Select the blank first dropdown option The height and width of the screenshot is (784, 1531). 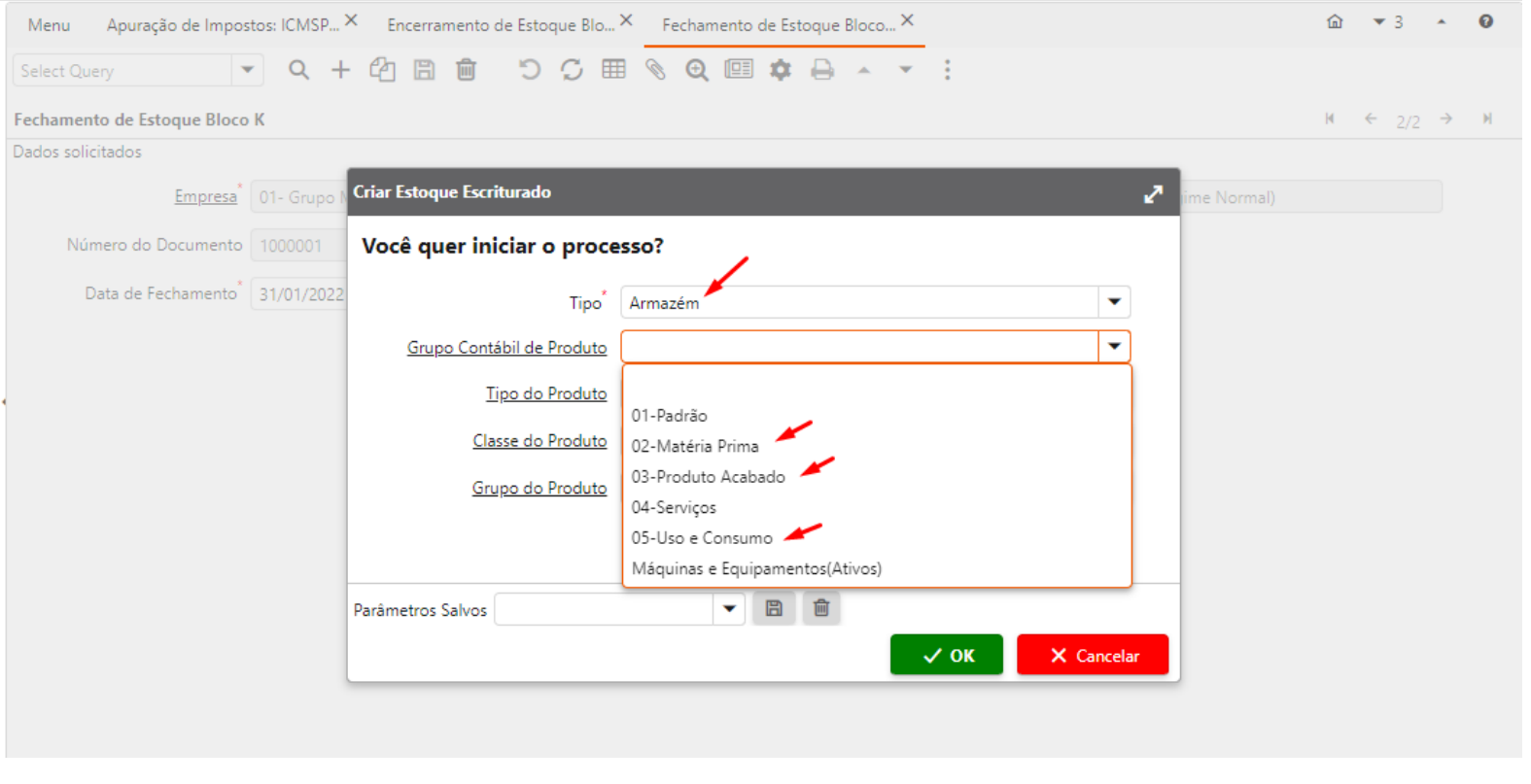[877, 385]
